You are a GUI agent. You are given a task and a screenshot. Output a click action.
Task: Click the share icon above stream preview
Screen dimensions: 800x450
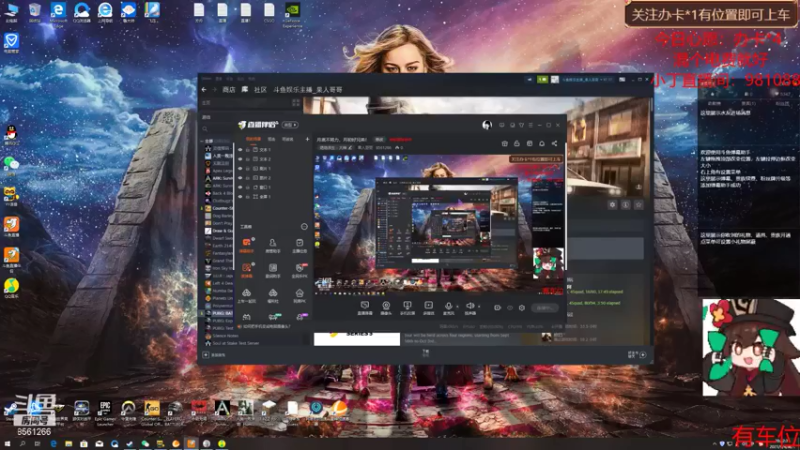(x=554, y=143)
